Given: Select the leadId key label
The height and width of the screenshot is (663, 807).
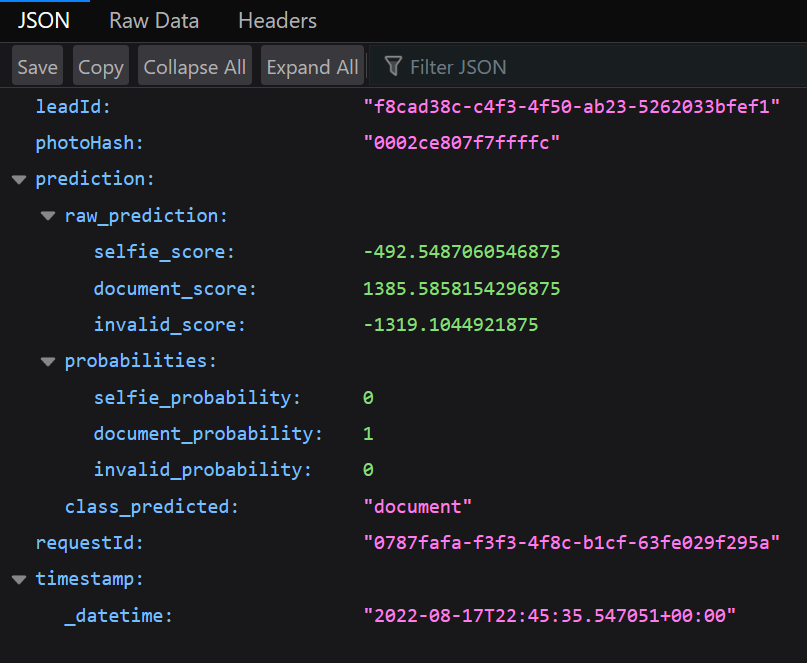Looking at the screenshot, I should [x=73, y=107].
